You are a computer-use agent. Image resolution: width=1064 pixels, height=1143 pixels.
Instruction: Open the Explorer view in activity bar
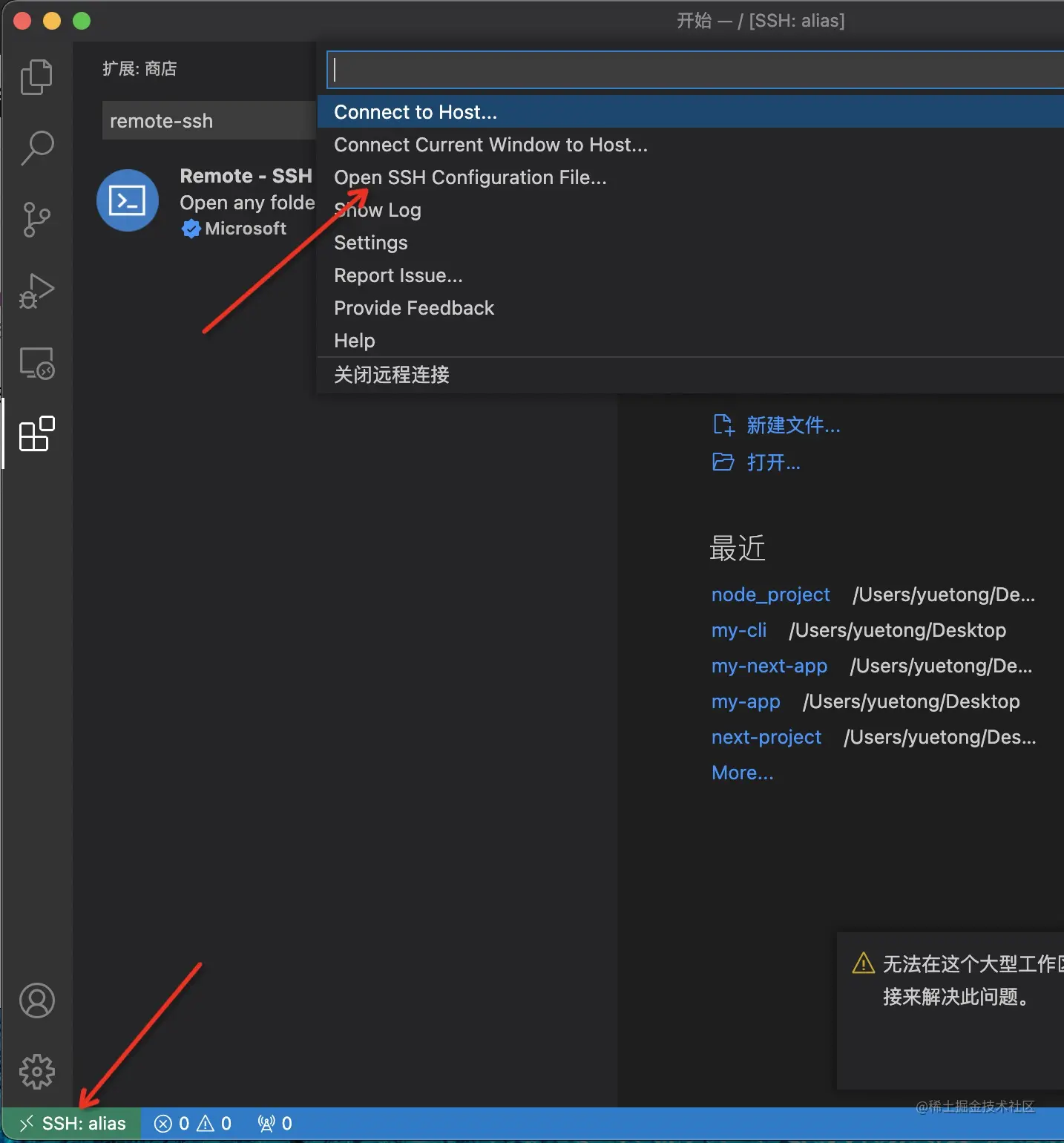point(36,76)
